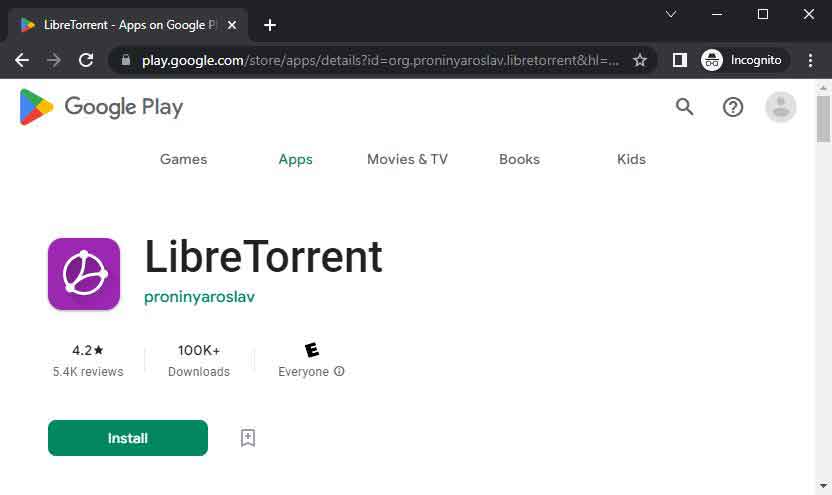Reload the Google Play page
Image resolution: width=832 pixels, height=495 pixels.
pyautogui.click(x=86, y=60)
